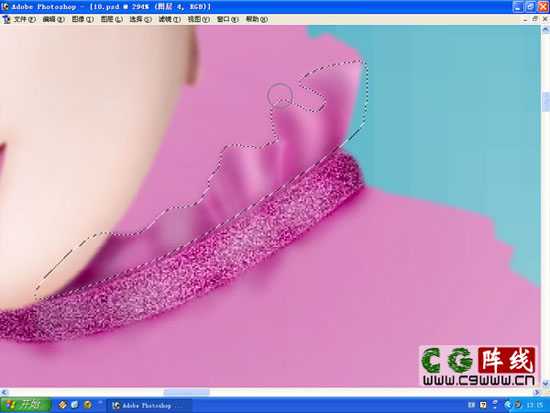Viewport: 550px width, 413px height.
Task: Click the system tray clock
Action: click(x=535, y=405)
